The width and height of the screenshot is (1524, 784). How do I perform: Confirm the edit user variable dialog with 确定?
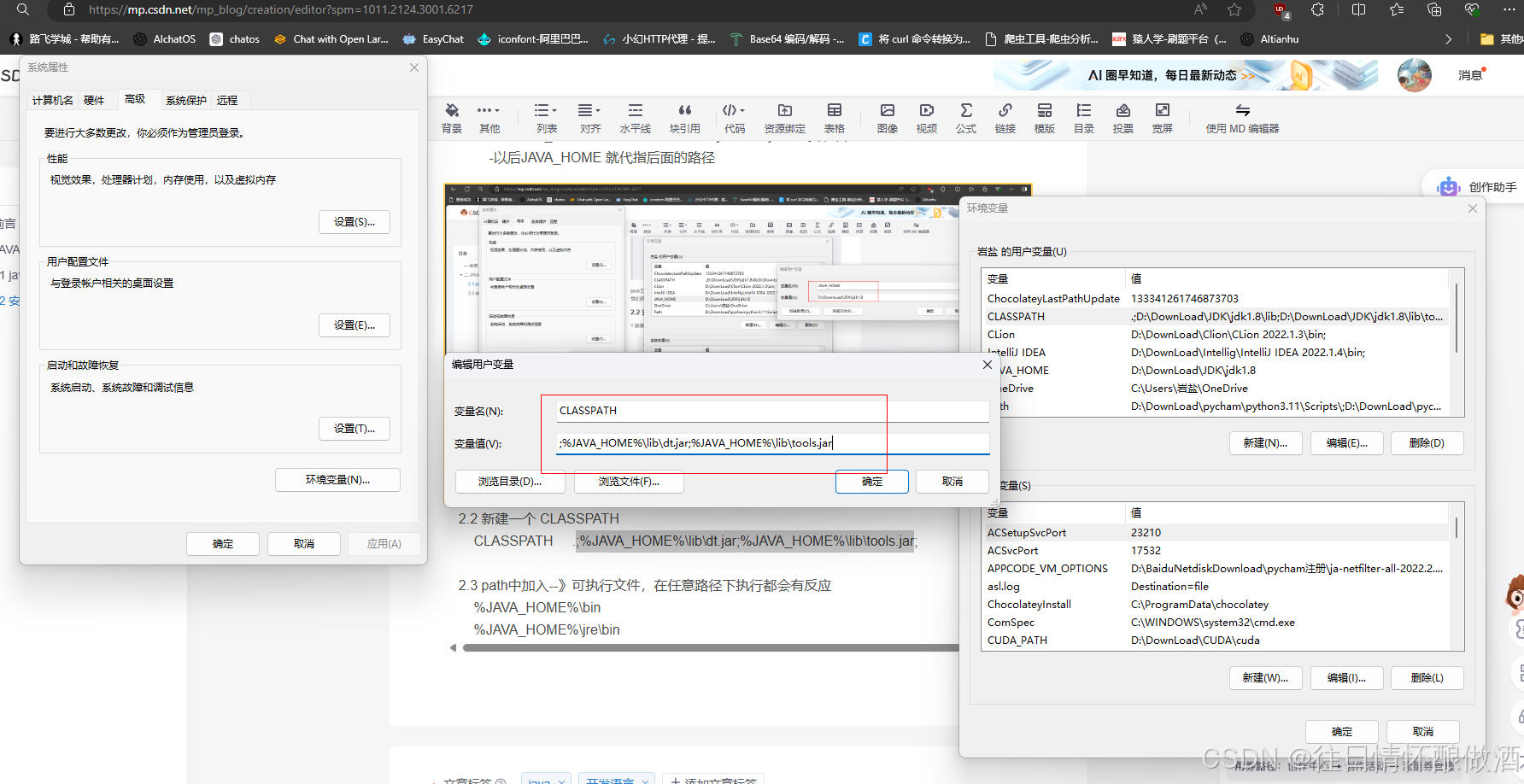point(872,482)
